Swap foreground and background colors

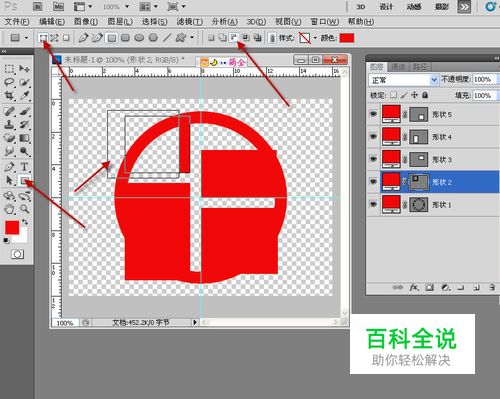click(25, 222)
